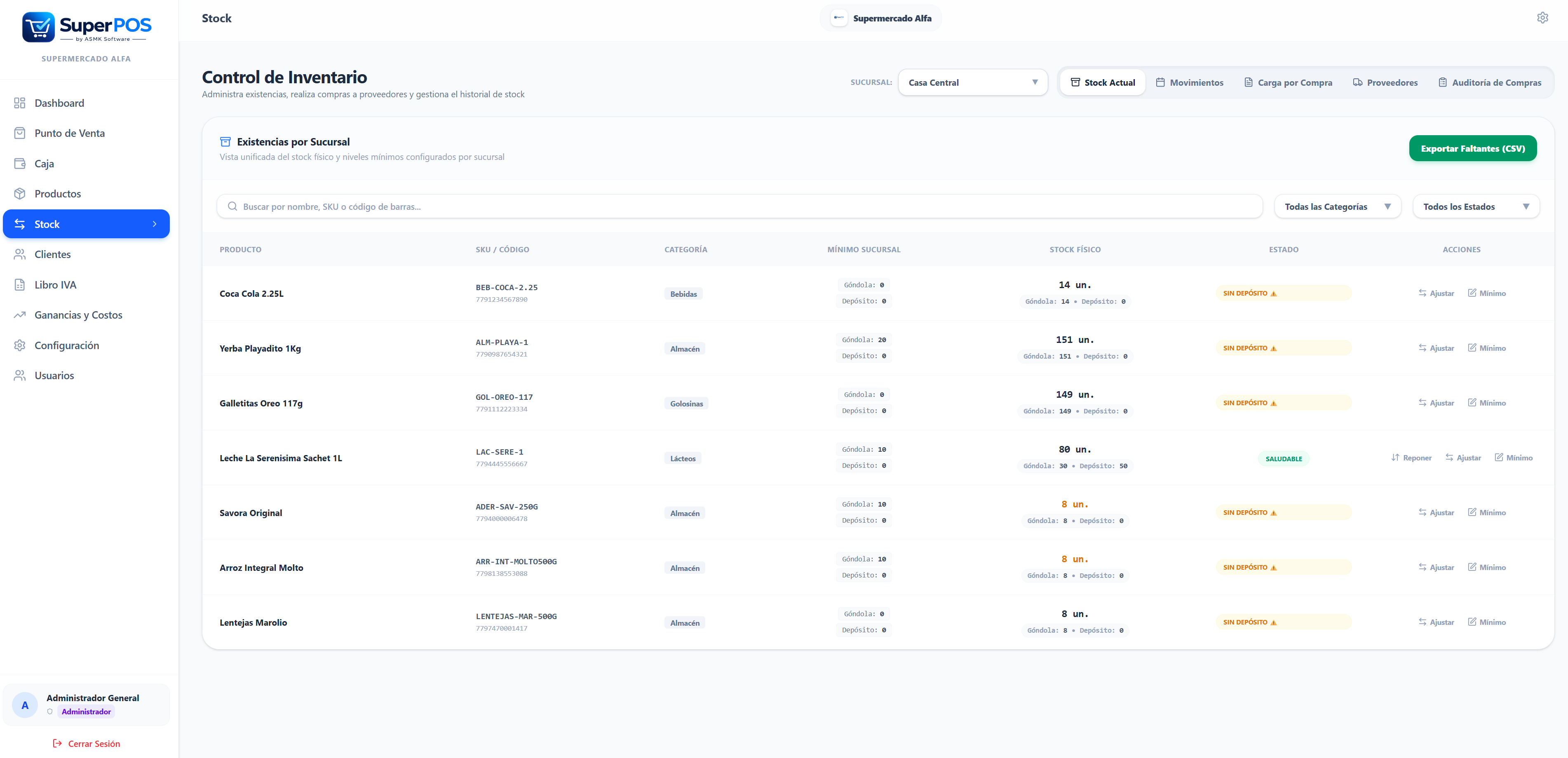Click the Dashboard grid icon in sidebar
The width and height of the screenshot is (1568, 758).
click(x=19, y=103)
